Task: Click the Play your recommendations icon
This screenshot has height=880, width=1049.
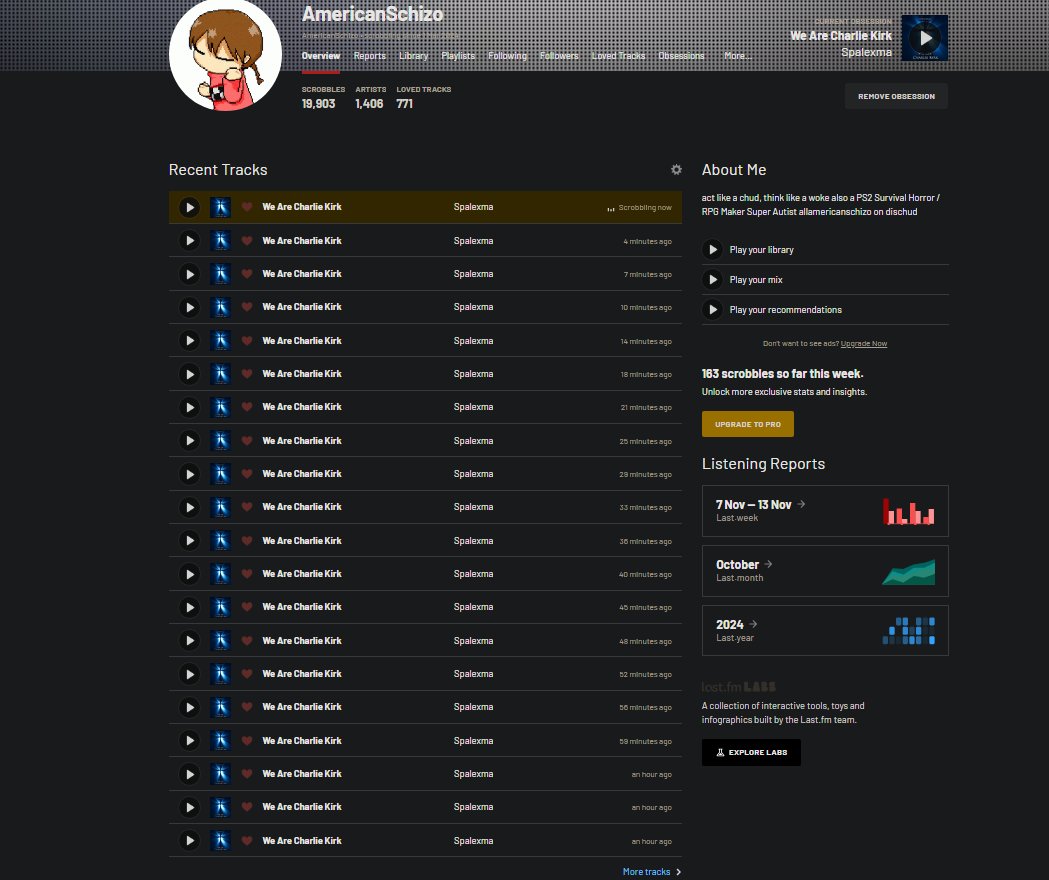Action: [x=712, y=310]
